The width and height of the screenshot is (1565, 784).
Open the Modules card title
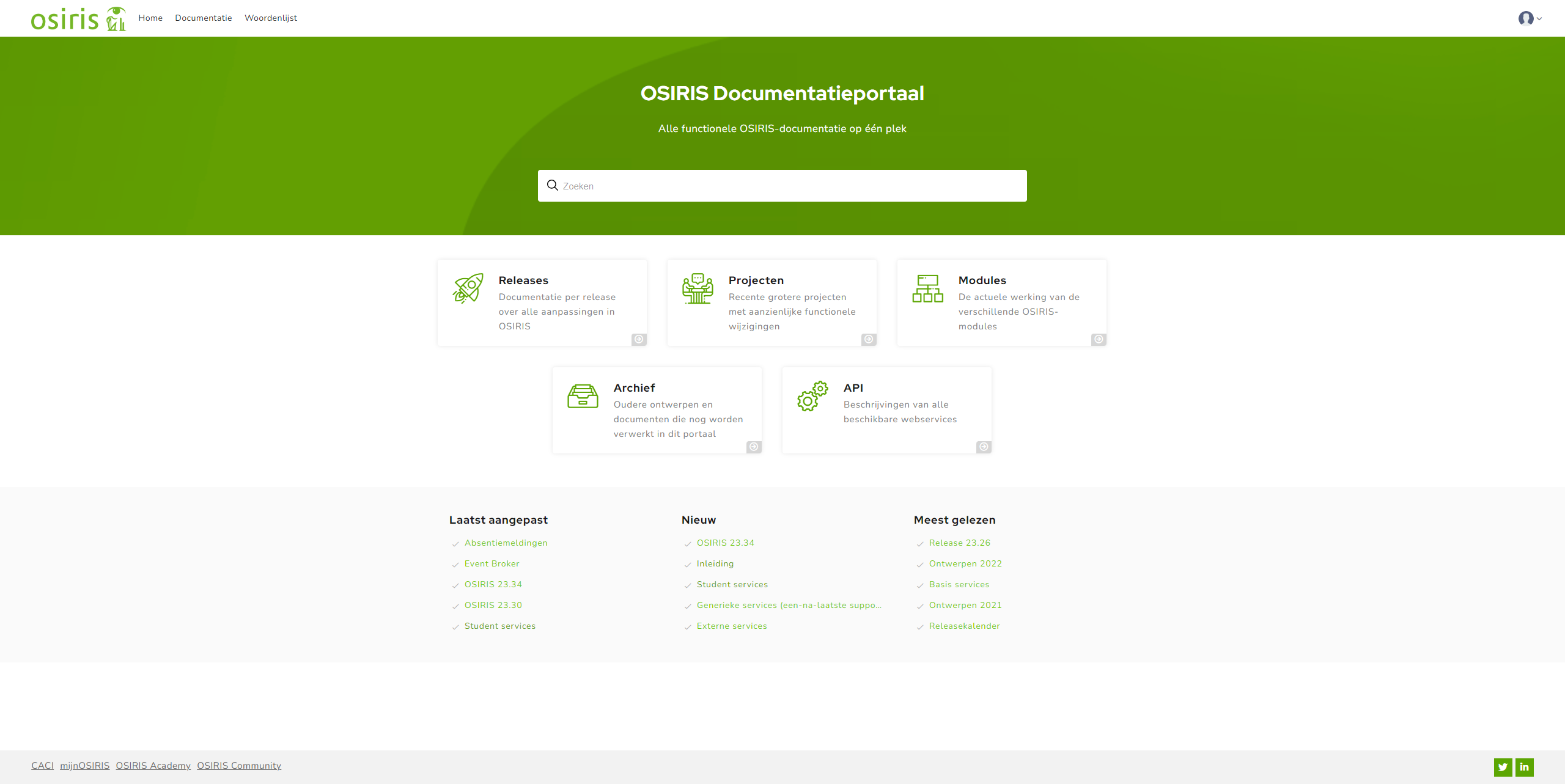point(982,280)
